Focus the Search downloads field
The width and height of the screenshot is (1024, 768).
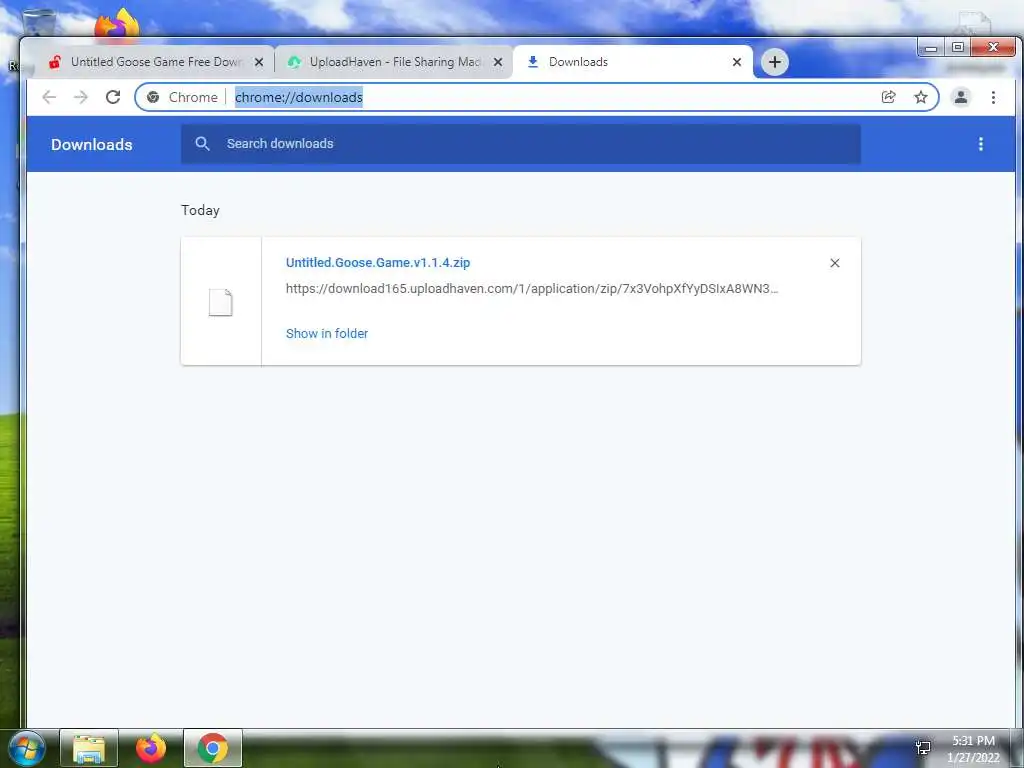click(520, 144)
